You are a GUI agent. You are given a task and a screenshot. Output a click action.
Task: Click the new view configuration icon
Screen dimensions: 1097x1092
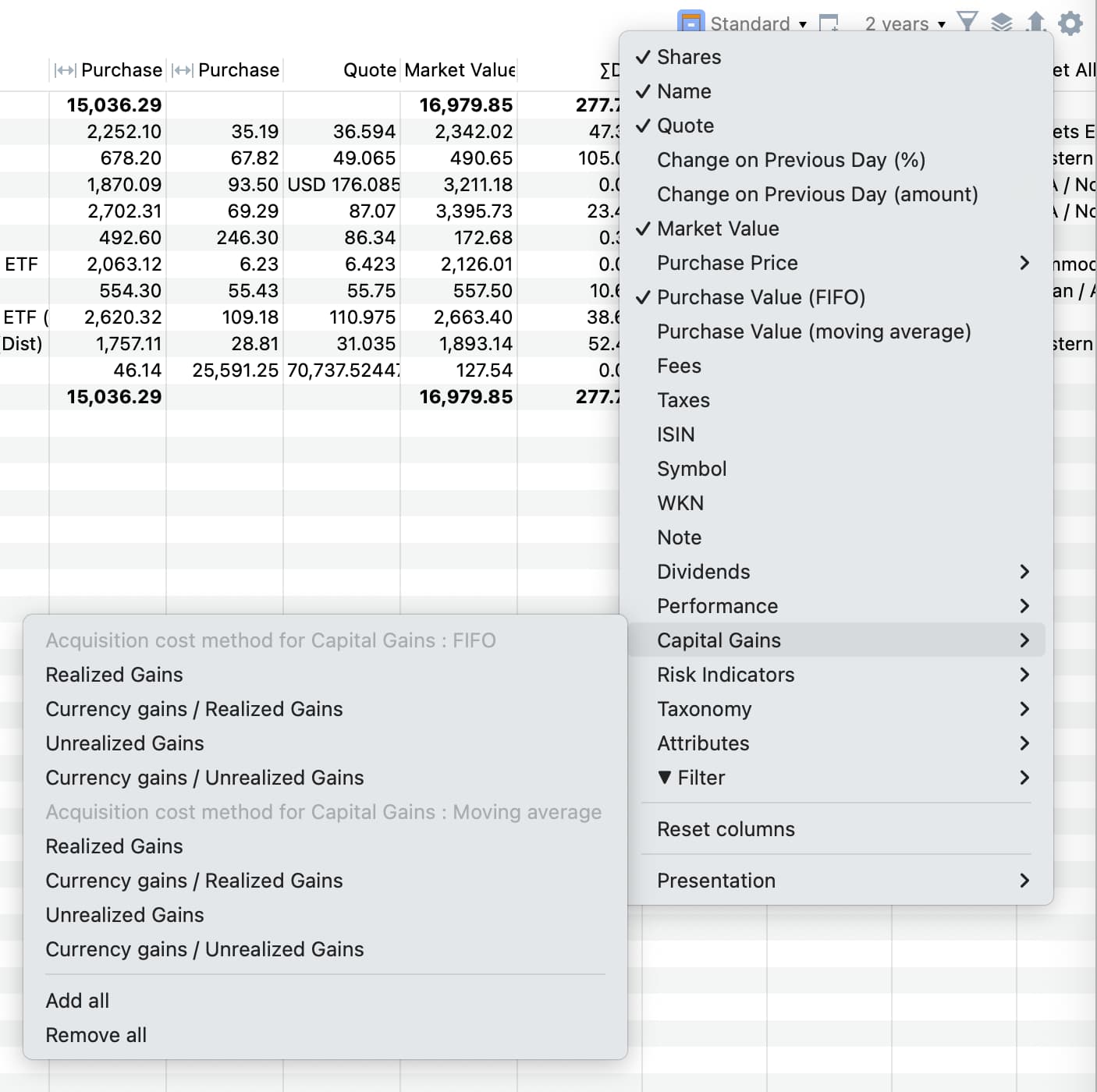coord(829,23)
